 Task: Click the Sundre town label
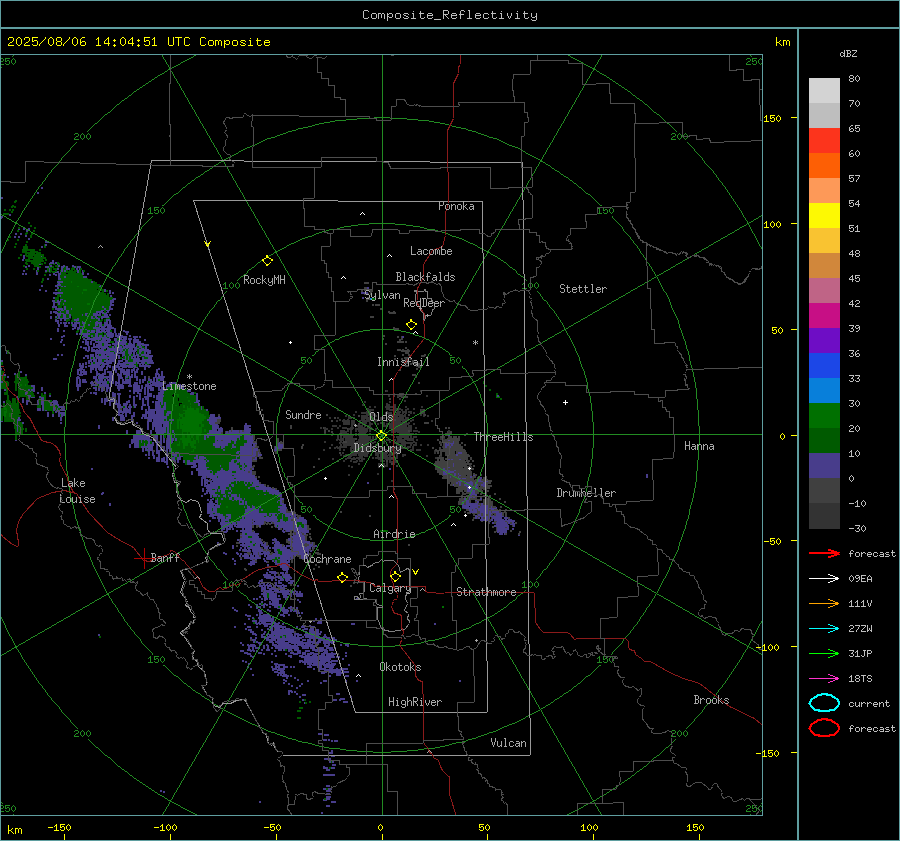tap(303, 415)
